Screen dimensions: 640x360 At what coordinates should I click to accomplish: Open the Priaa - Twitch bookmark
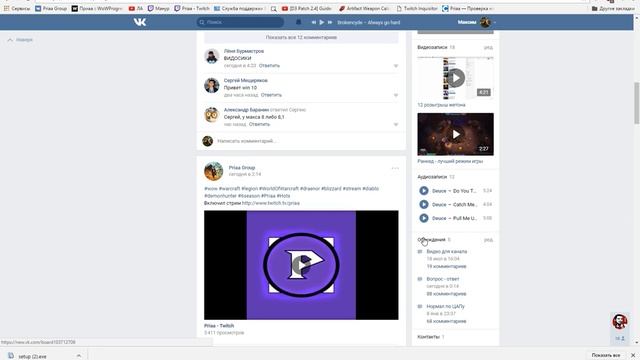(x=192, y=8)
